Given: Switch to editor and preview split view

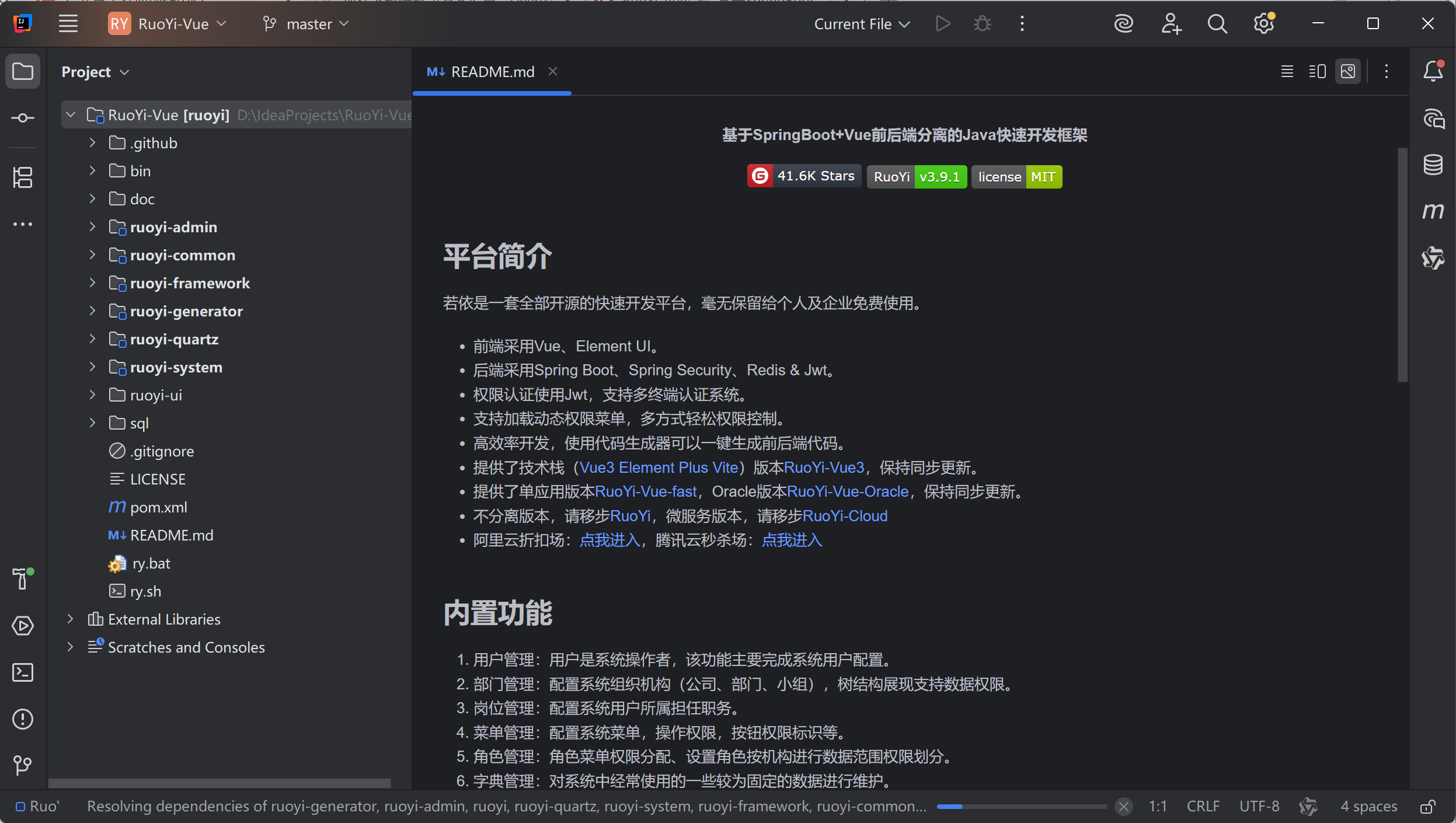Looking at the screenshot, I should coord(1317,71).
